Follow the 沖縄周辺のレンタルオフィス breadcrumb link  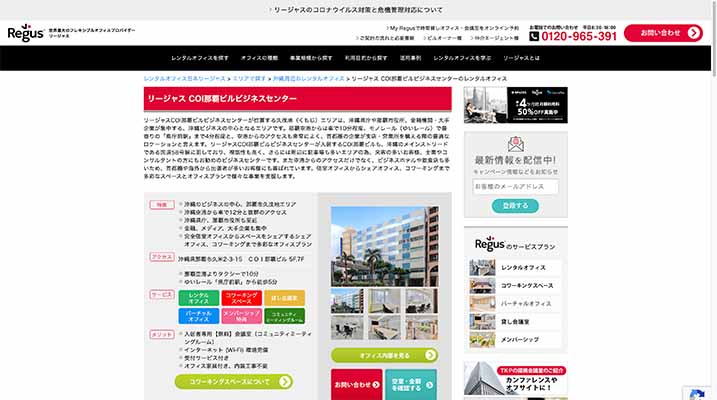309,79
